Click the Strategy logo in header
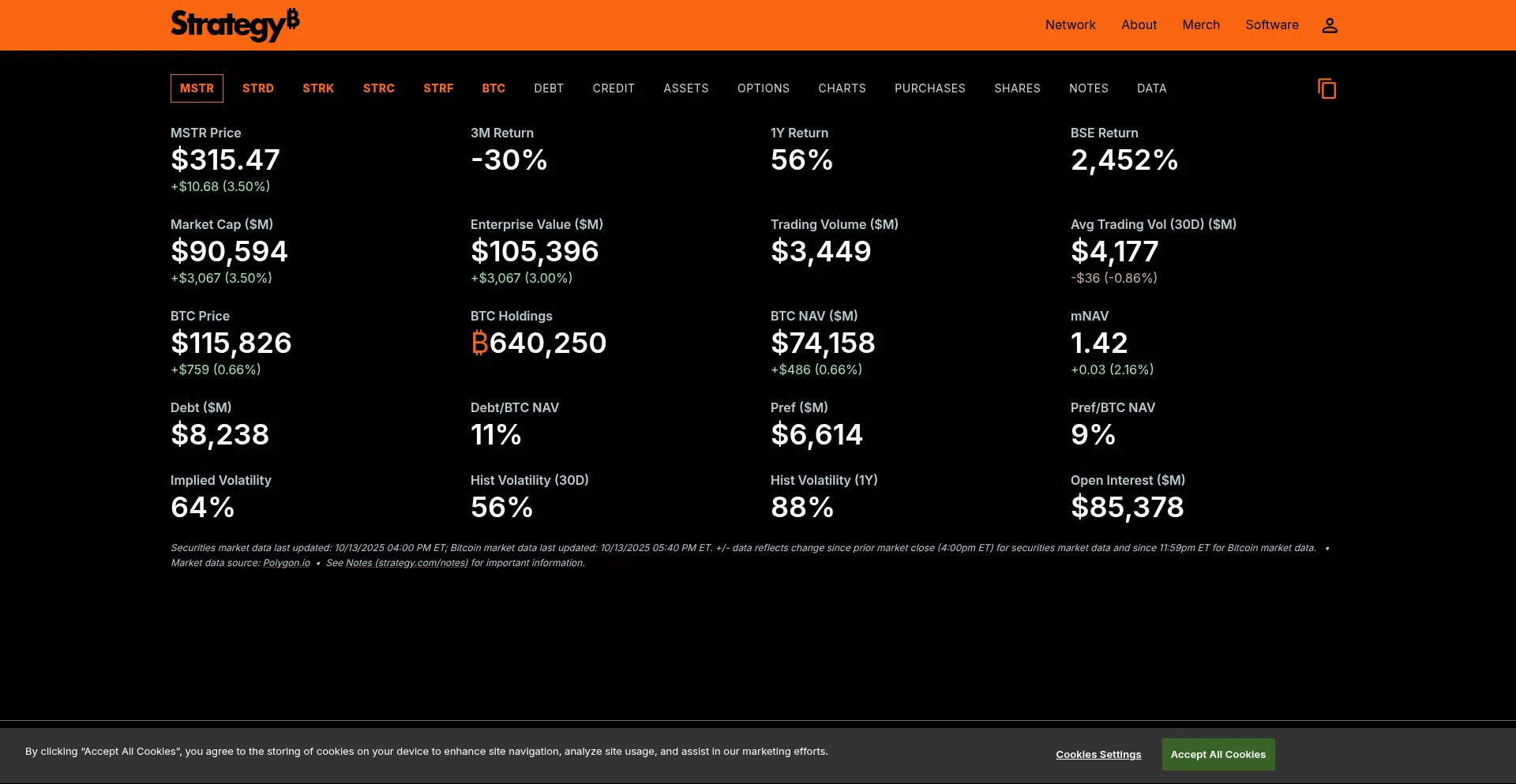Image resolution: width=1516 pixels, height=784 pixels. coord(235,25)
